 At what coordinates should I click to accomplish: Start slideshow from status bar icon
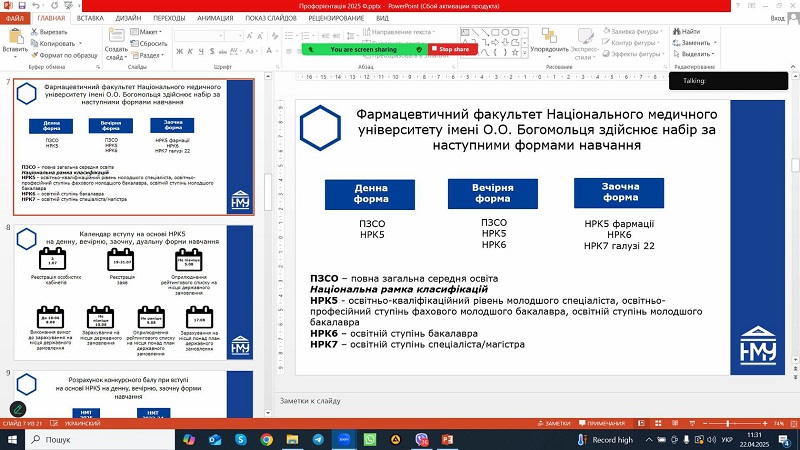coord(692,423)
